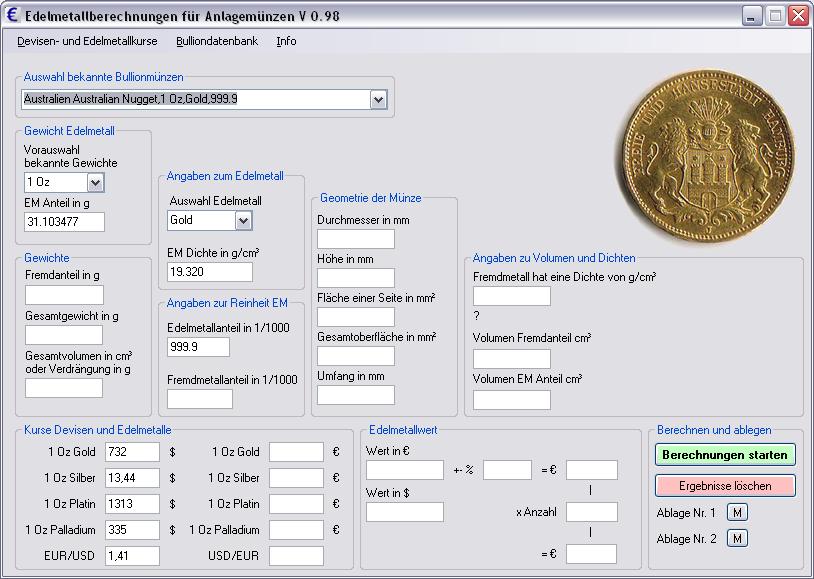The height and width of the screenshot is (579, 814).
Task: Expand the Auswahl Edelmetall Gold dropdown
Action: [x=243, y=221]
